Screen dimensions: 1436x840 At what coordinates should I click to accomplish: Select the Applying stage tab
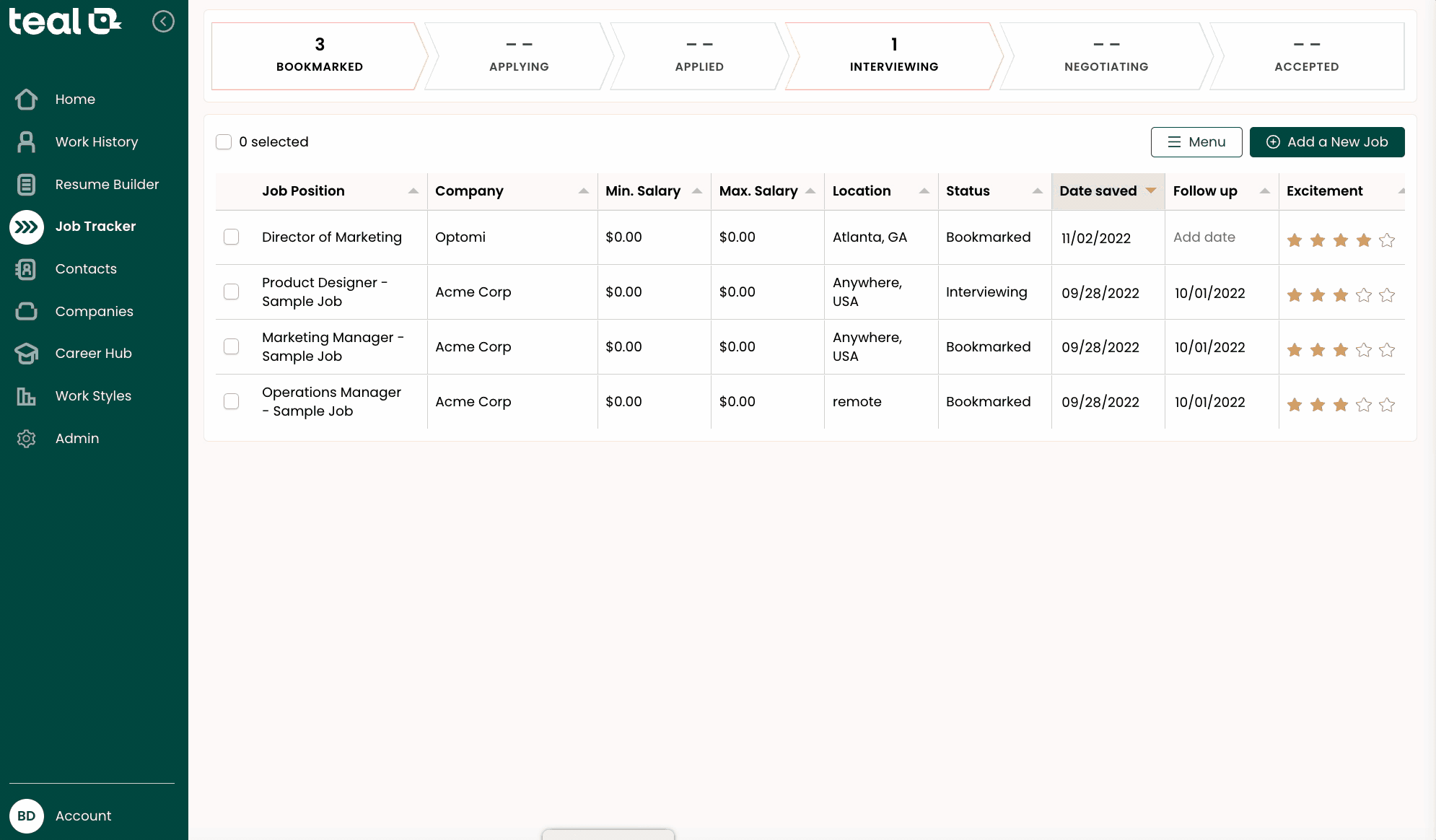pyautogui.click(x=519, y=56)
